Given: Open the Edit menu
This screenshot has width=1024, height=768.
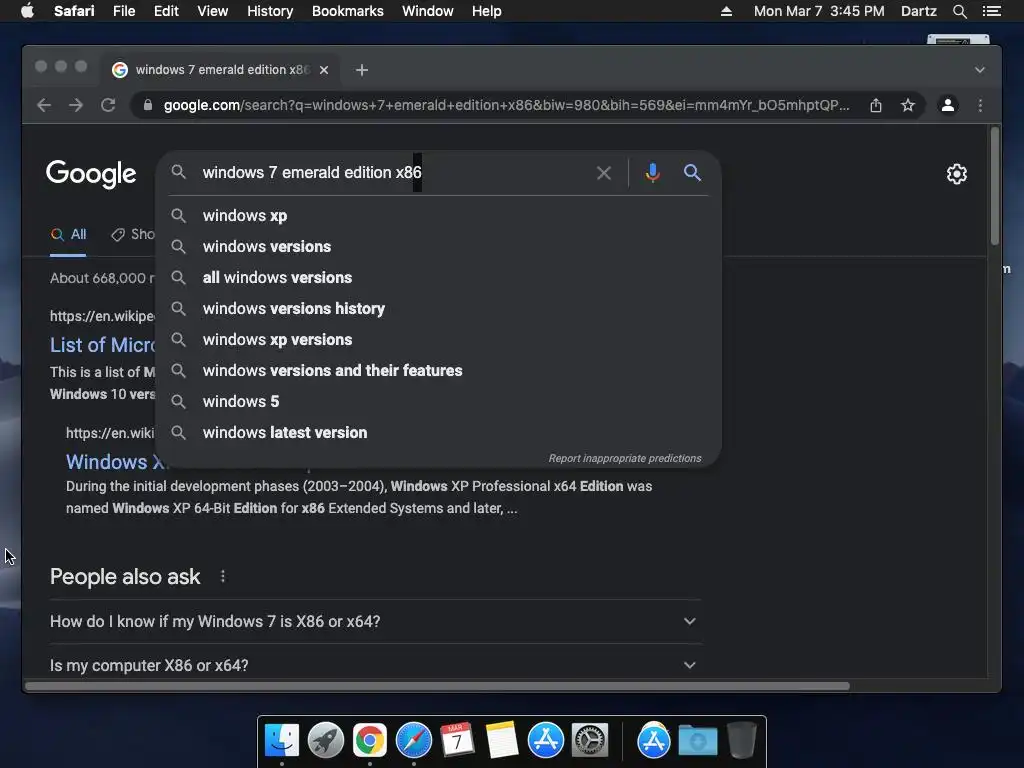Looking at the screenshot, I should click(x=166, y=11).
